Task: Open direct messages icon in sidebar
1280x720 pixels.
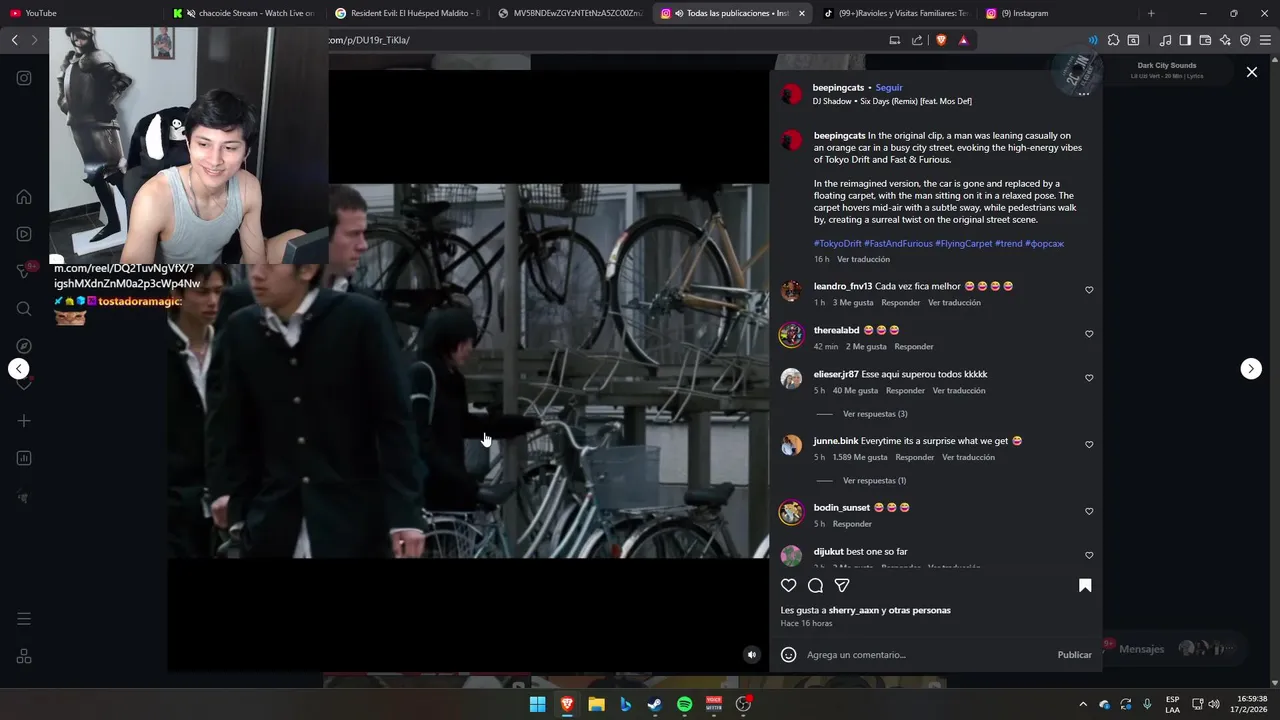Action: [x=24, y=271]
